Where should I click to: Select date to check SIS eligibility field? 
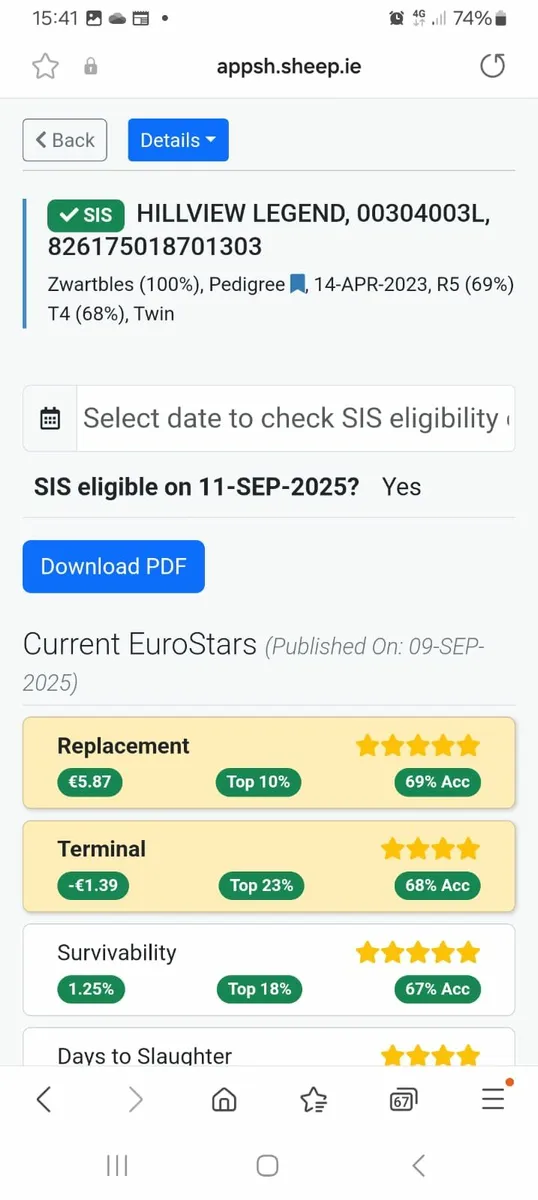[296, 418]
